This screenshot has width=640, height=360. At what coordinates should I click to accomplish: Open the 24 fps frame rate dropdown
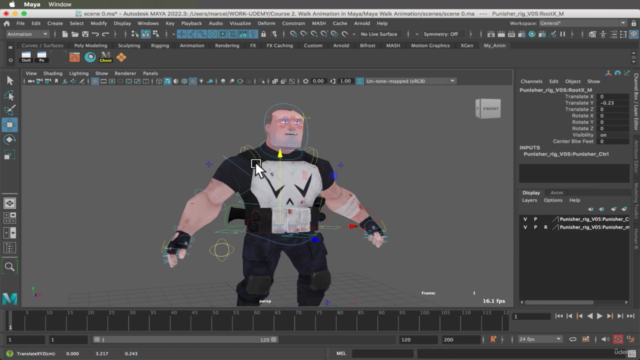point(540,339)
